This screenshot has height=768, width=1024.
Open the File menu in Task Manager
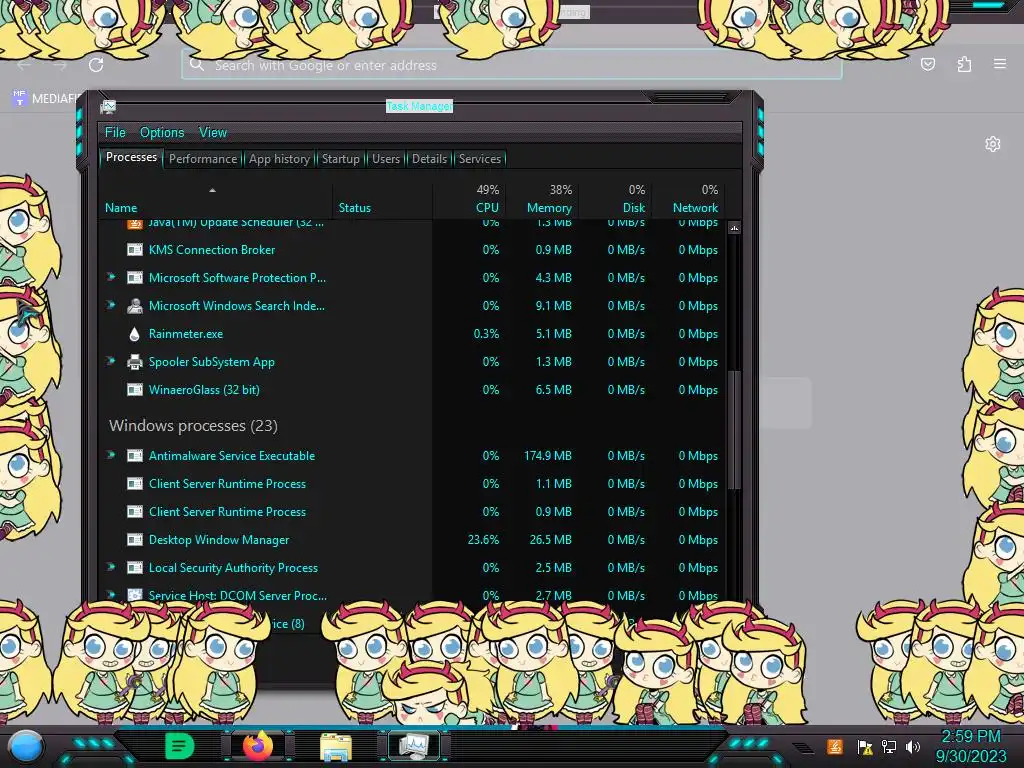coord(115,133)
